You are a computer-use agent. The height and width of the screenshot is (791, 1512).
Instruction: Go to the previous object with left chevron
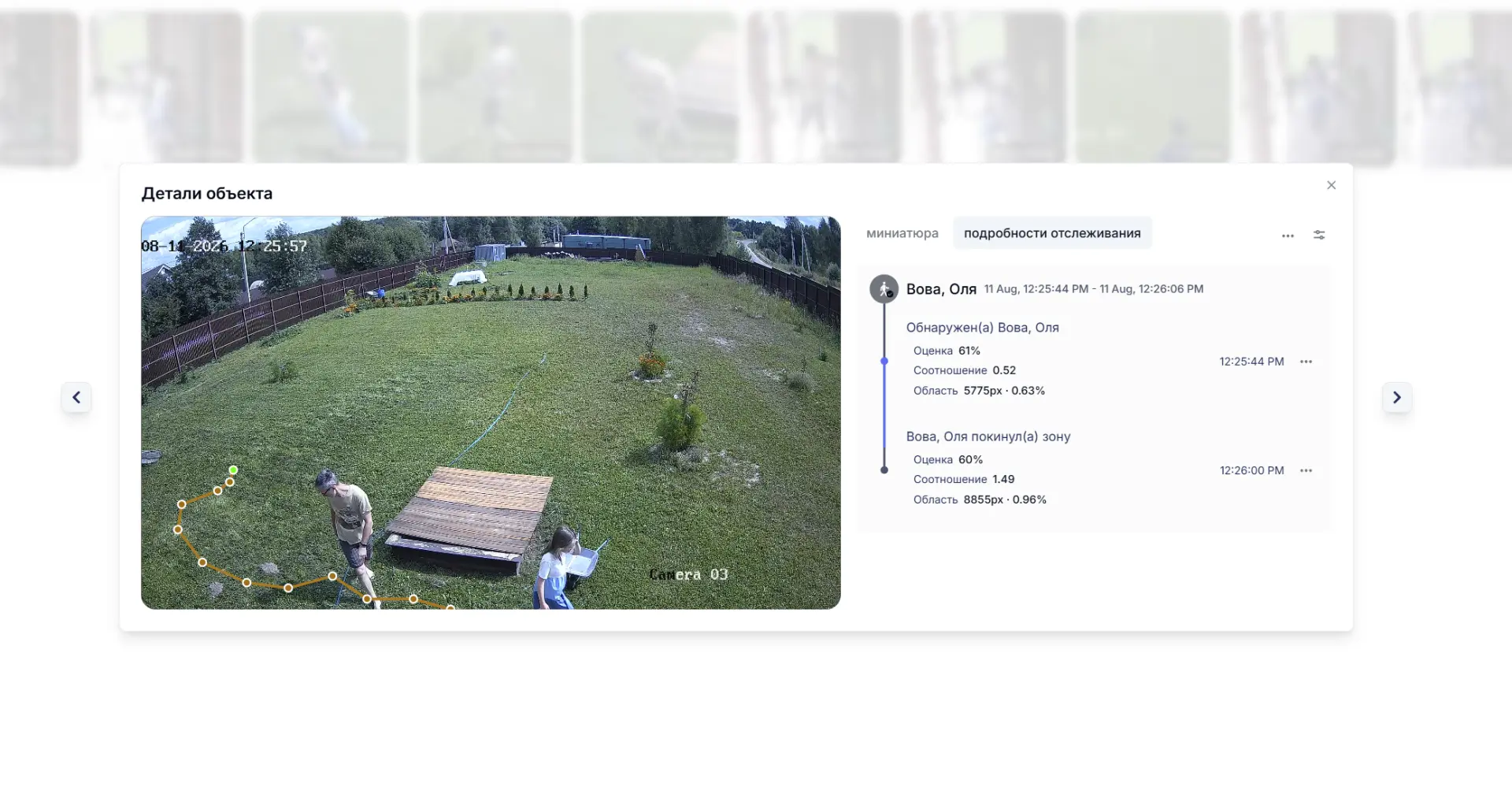tap(76, 397)
